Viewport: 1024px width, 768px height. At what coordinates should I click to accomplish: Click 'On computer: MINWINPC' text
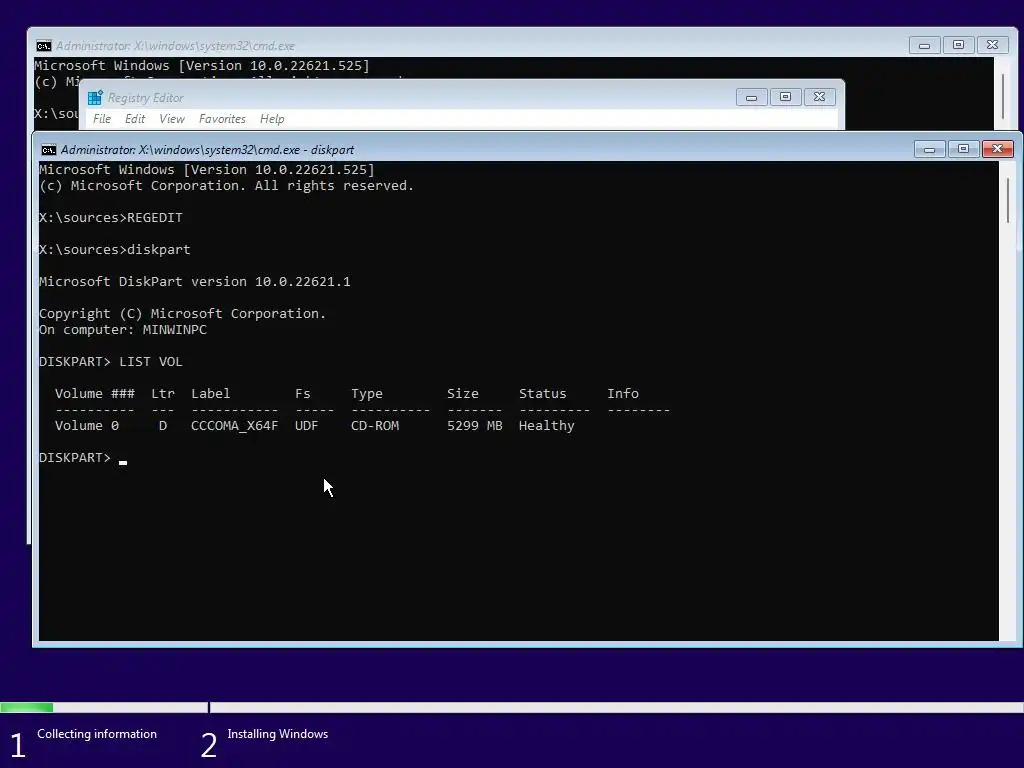coord(123,330)
